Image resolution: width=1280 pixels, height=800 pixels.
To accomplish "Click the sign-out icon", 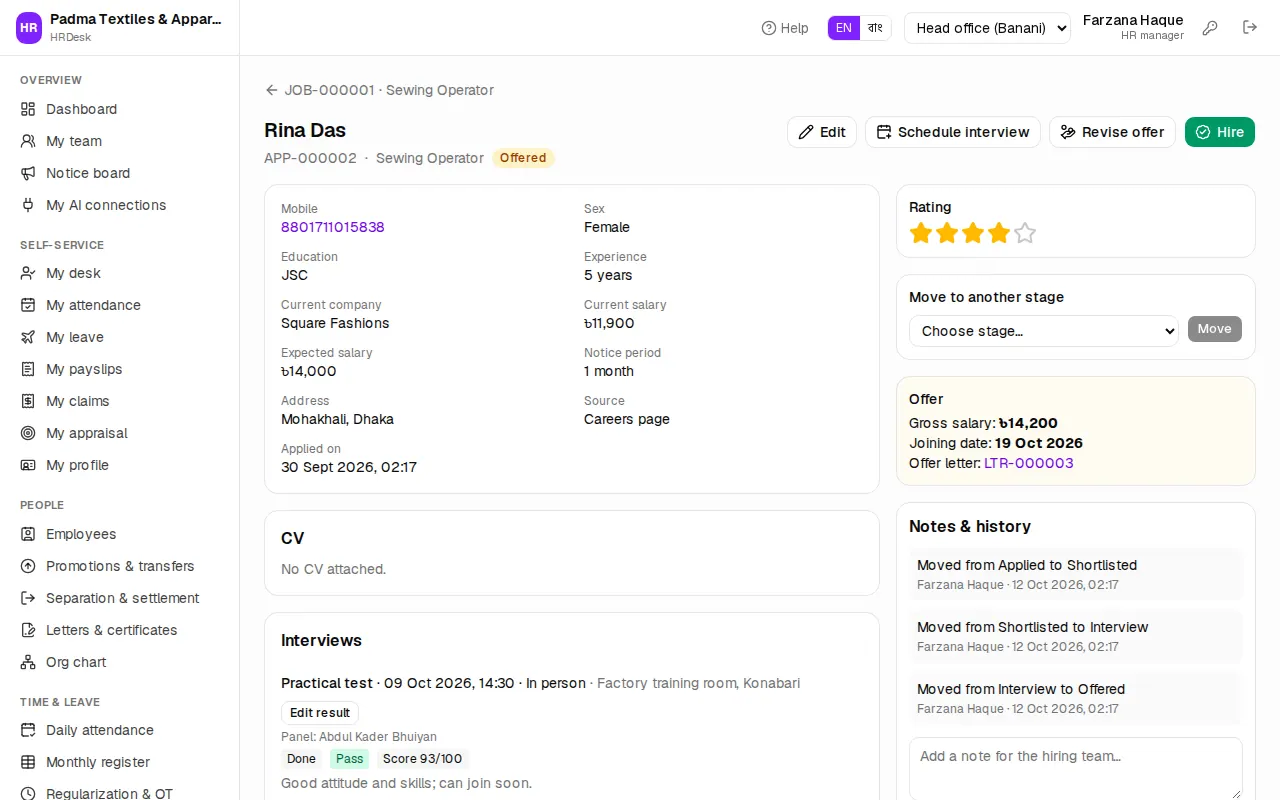I will [1250, 28].
